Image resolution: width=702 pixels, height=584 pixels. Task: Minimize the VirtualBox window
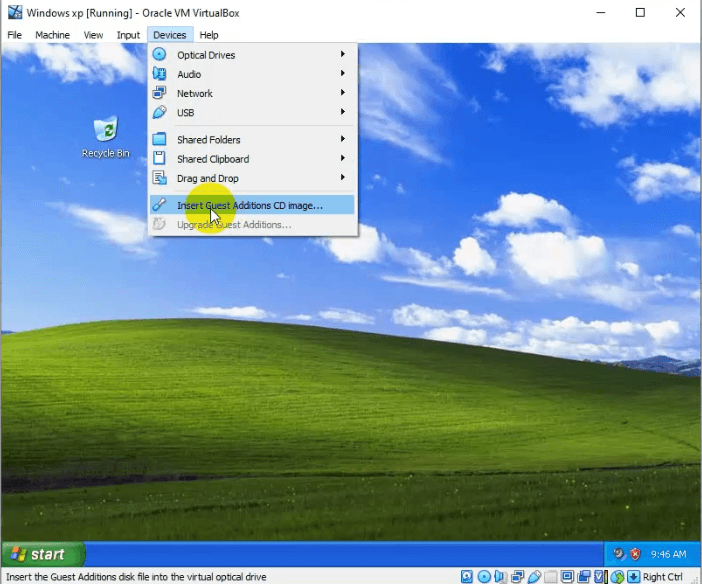(601, 13)
